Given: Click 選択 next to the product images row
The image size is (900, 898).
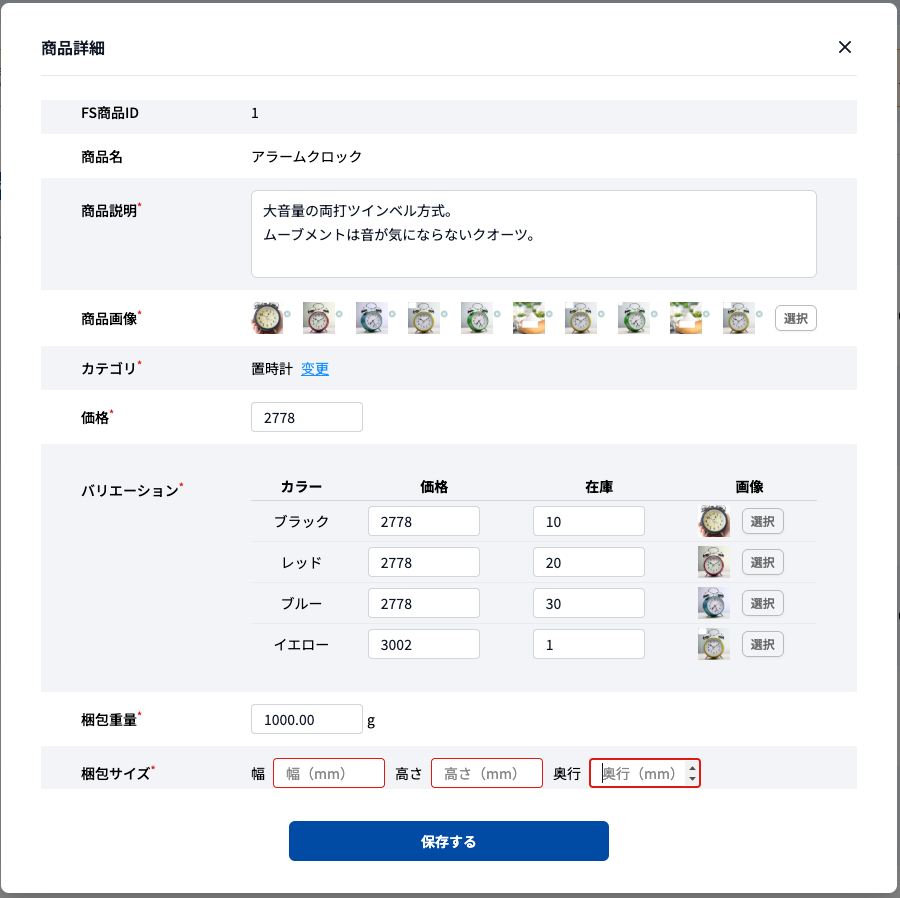Looking at the screenshot, I should (x=795, y=318).
